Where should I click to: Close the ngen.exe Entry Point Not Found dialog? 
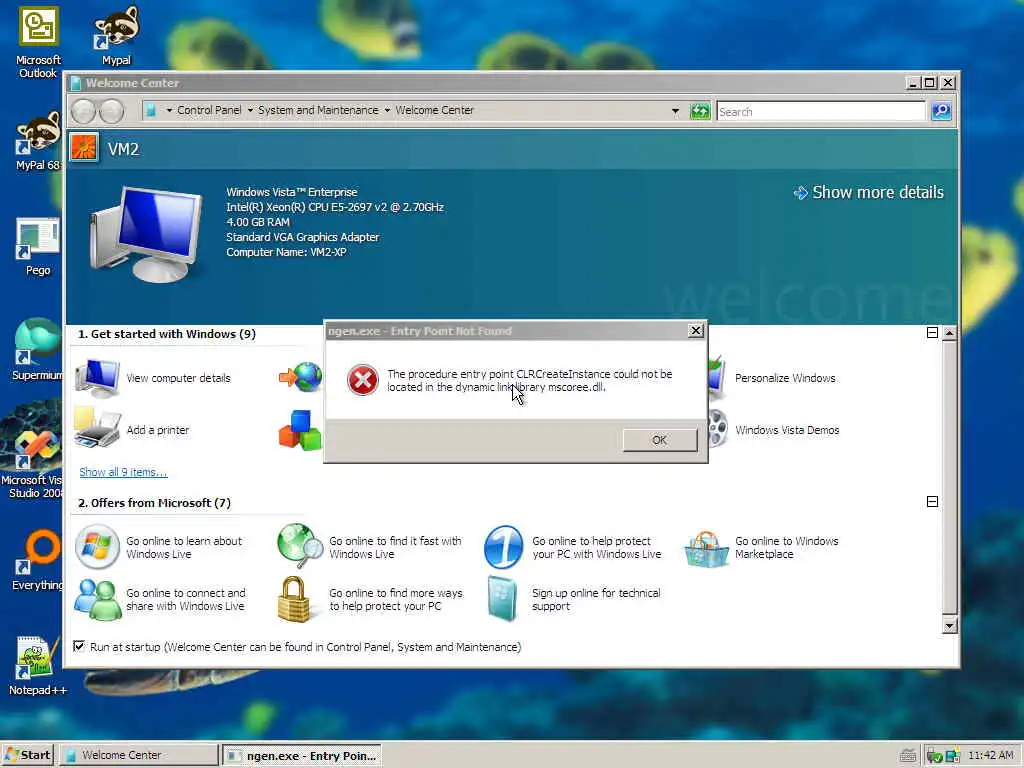pos(696,330)
